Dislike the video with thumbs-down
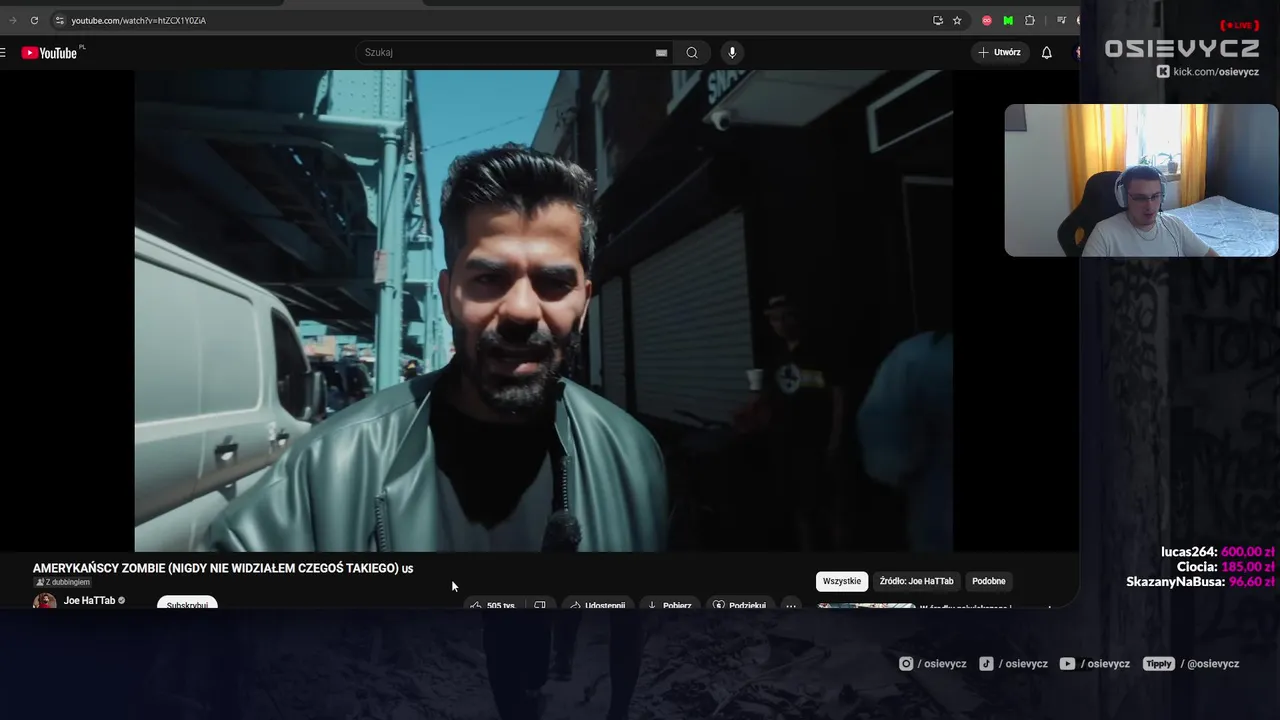 [x=540, y=604]
